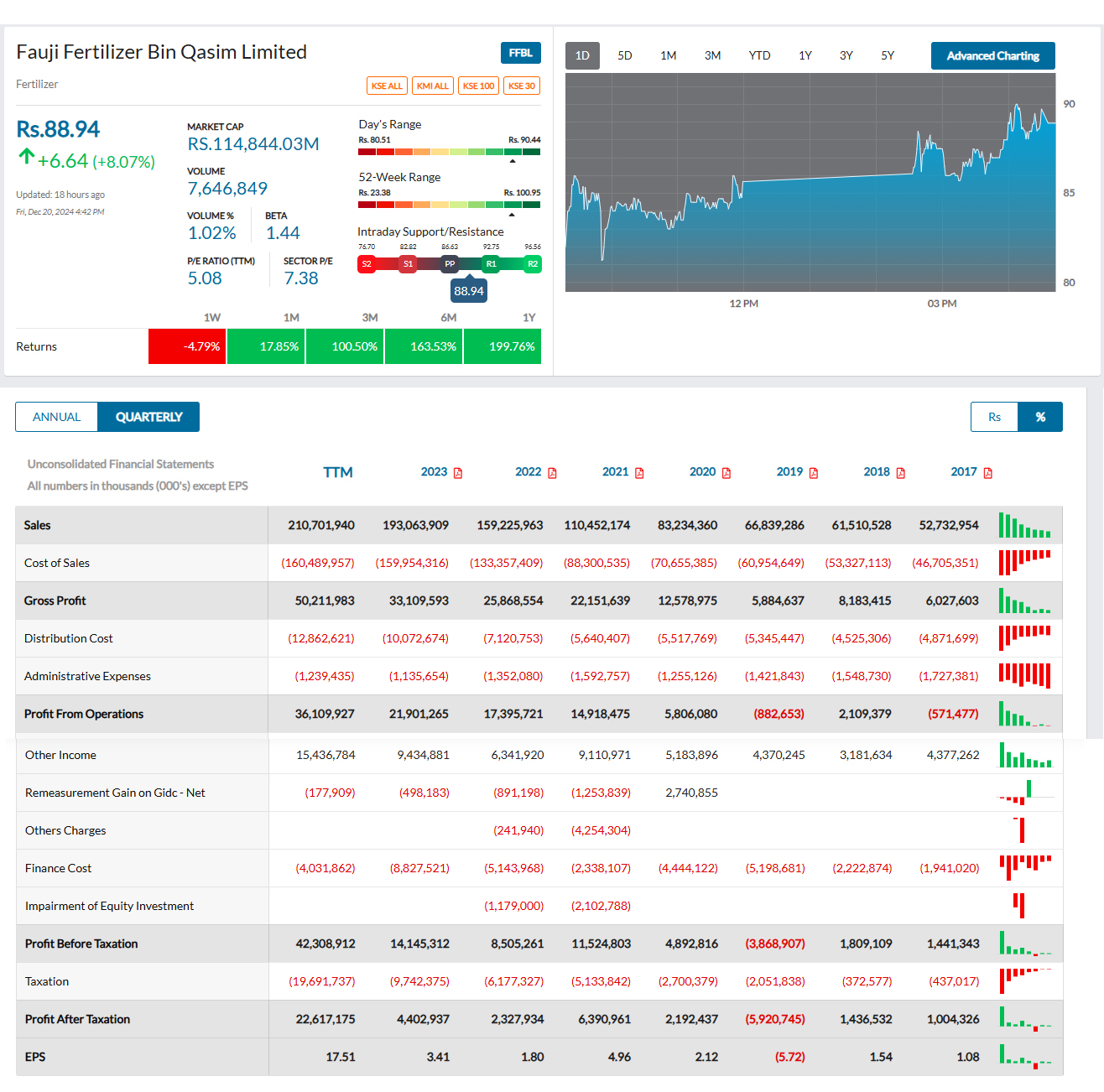Select the 1D chart range
Viewport: 1104px width, 1092px height.
click(582, 55)
